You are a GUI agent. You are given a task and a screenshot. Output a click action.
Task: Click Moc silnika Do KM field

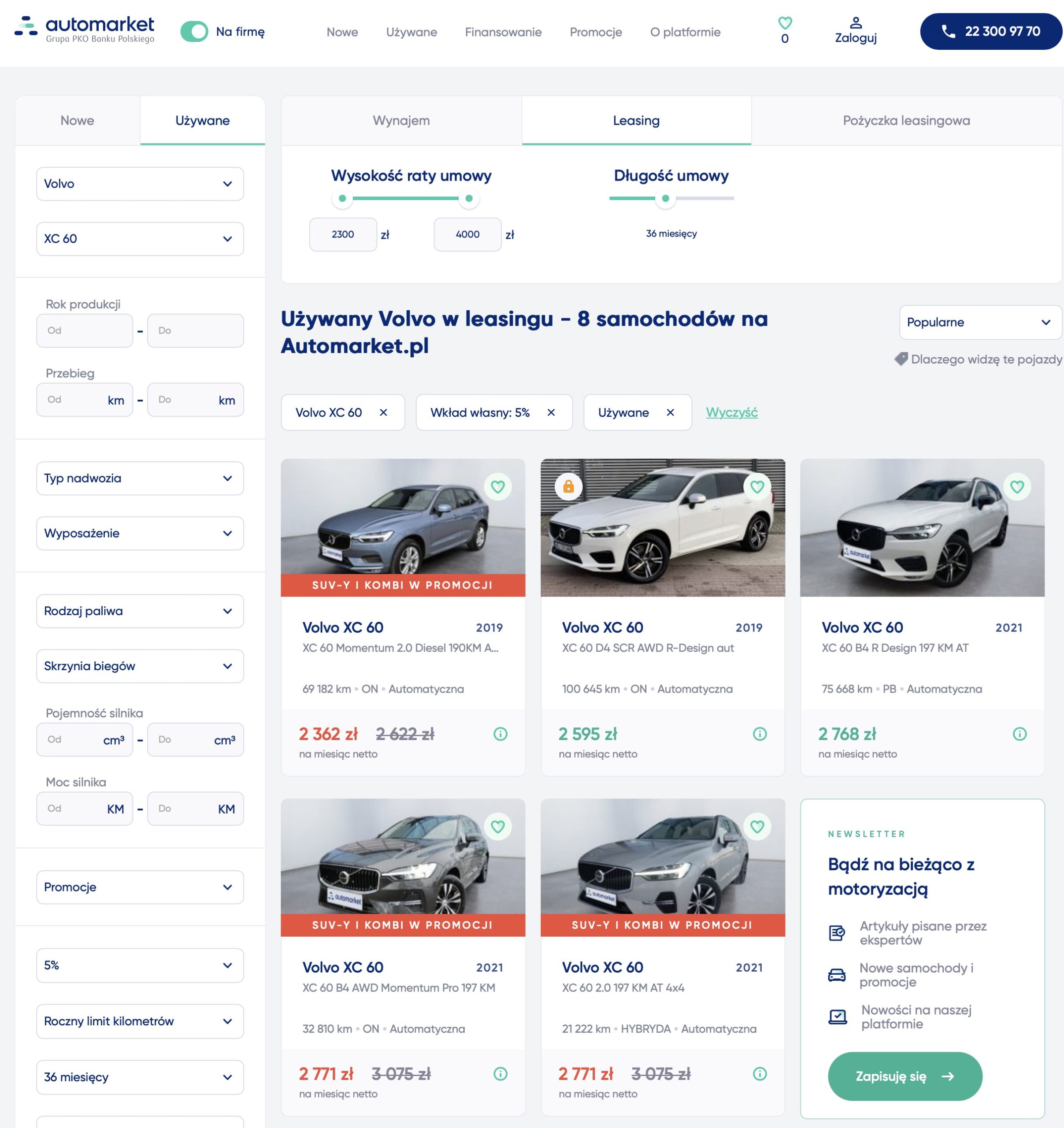click(196, 809)
